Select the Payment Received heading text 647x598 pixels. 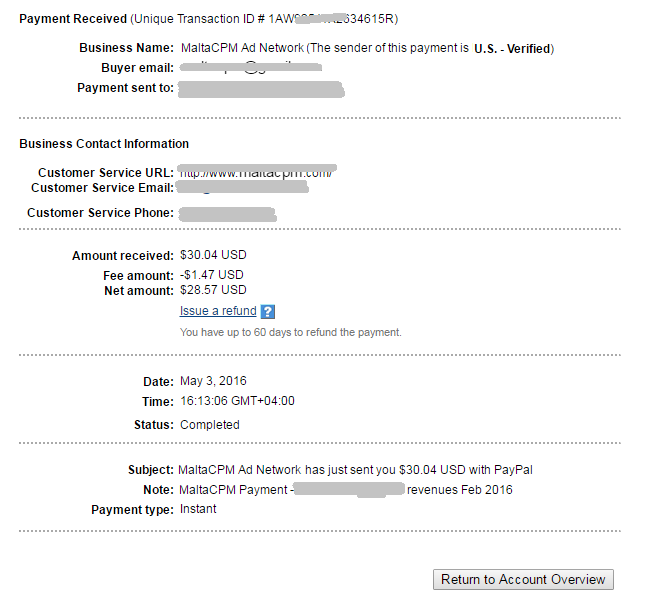point(73,19)
